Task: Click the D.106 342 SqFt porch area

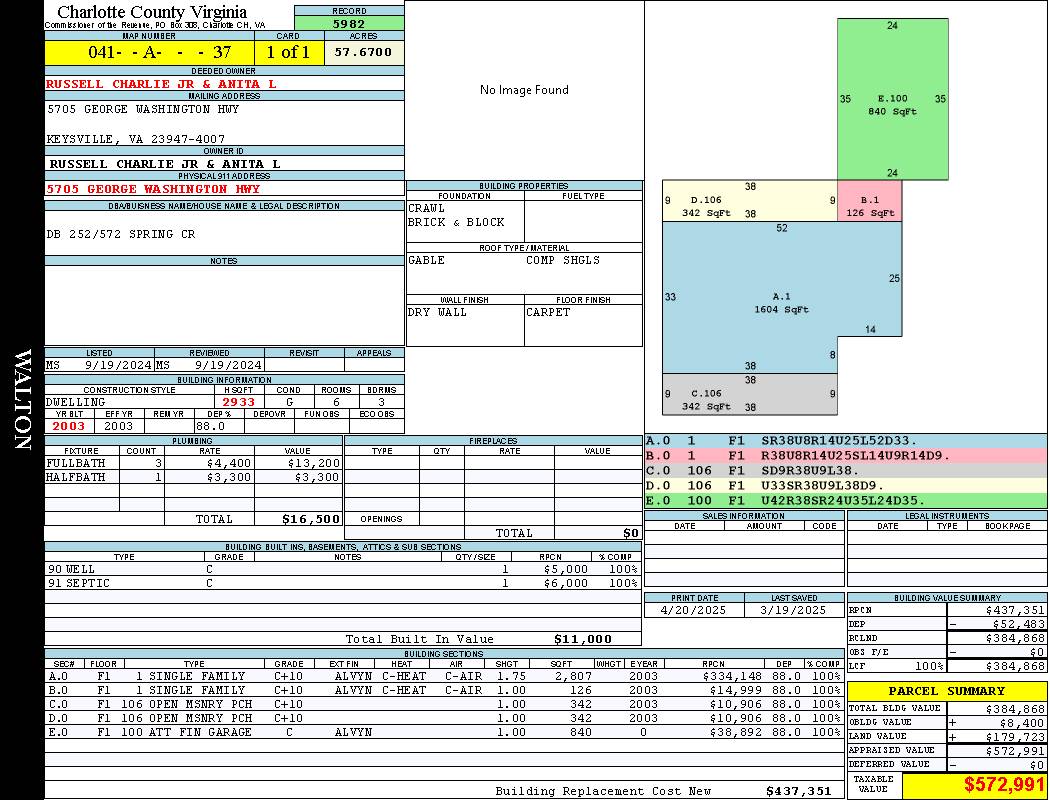Action: [750, 201]
